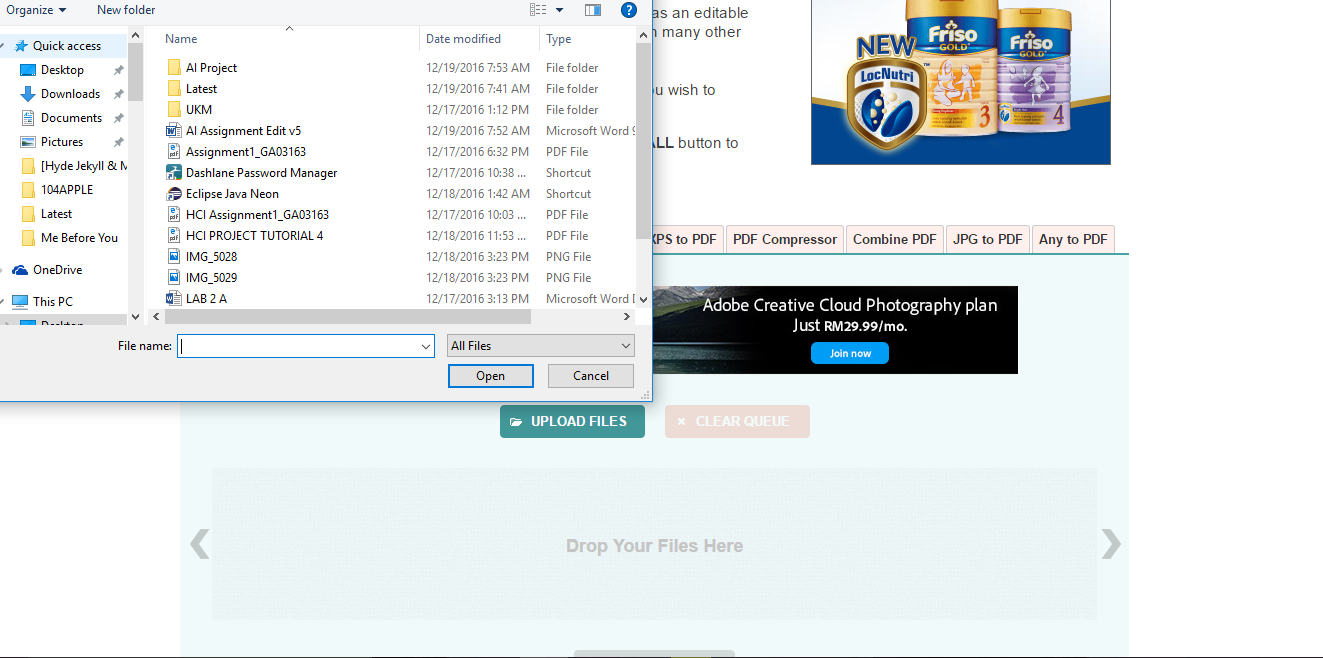Viewport: 1323px width, 658px height.
Task: Click the change view layout icon
Action: [538, 10]
